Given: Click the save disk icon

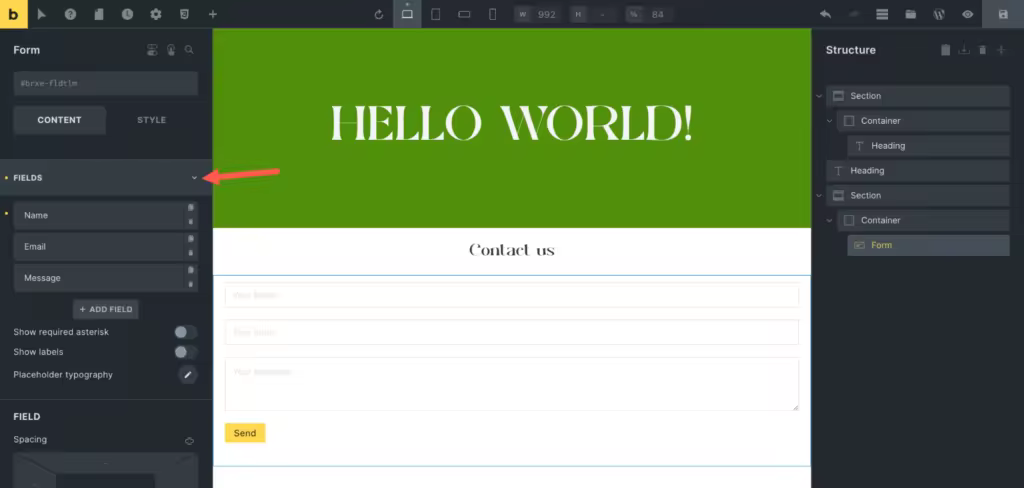Looking at the screenshot, I should coord(1003,14).
